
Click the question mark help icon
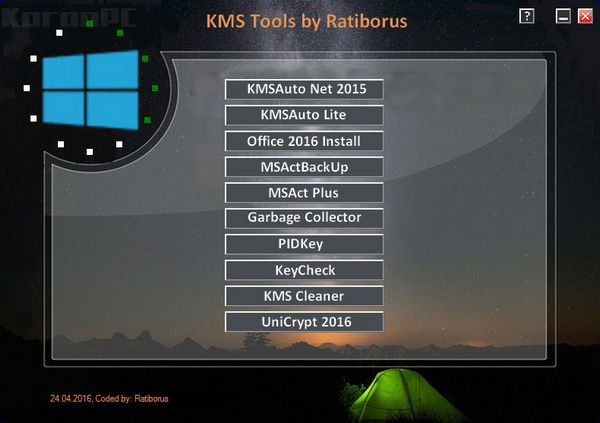(527, 16)
